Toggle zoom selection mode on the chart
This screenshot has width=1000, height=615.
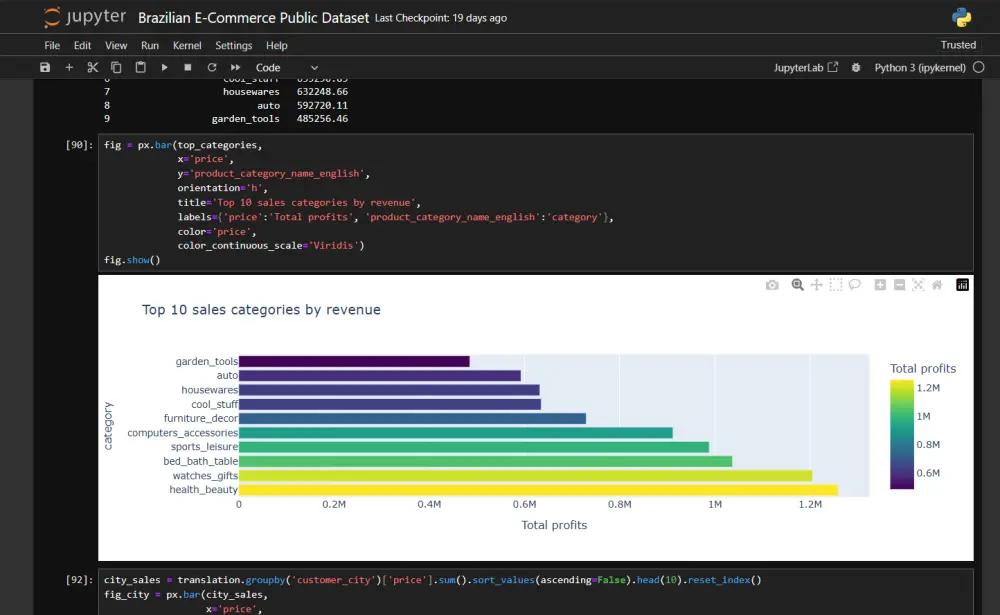[x=797, y=285]
